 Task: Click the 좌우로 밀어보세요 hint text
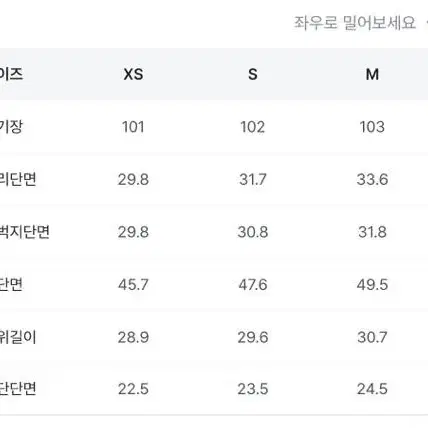pos(355,23)
